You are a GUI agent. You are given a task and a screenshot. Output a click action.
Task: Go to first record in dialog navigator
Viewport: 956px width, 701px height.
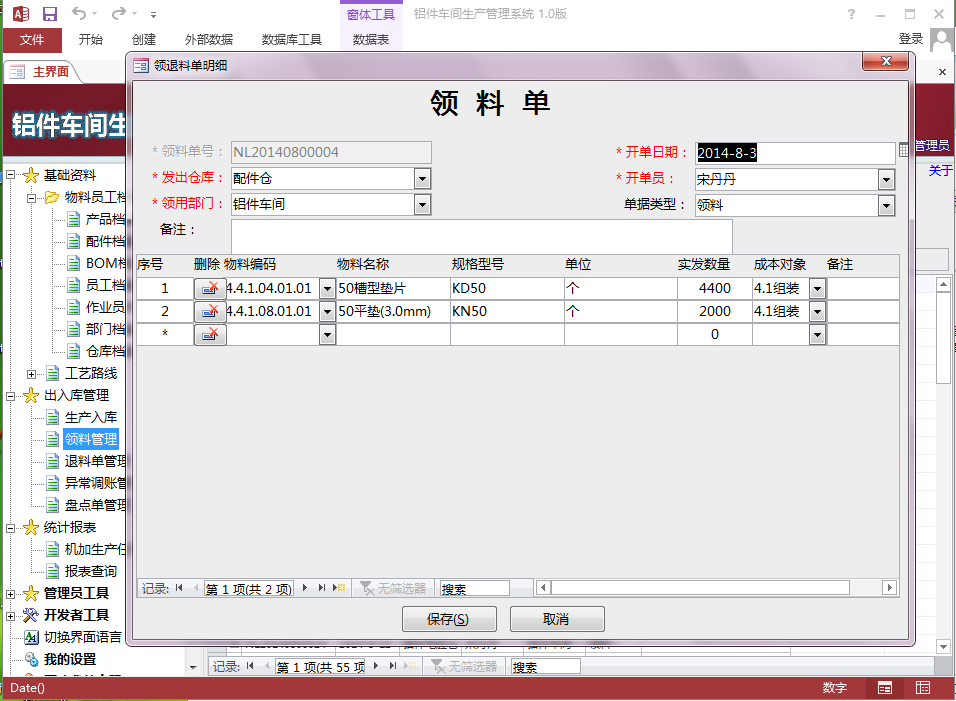point(179,588)
